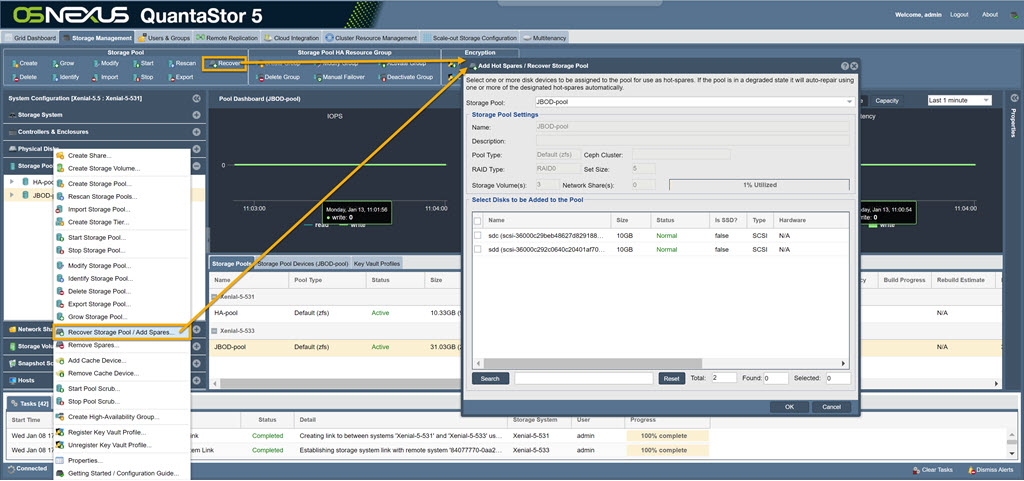Viewport: 1024px width, 481px height.
Task: Check the sdd disk checkbox
Action: (x=478, y=250)
